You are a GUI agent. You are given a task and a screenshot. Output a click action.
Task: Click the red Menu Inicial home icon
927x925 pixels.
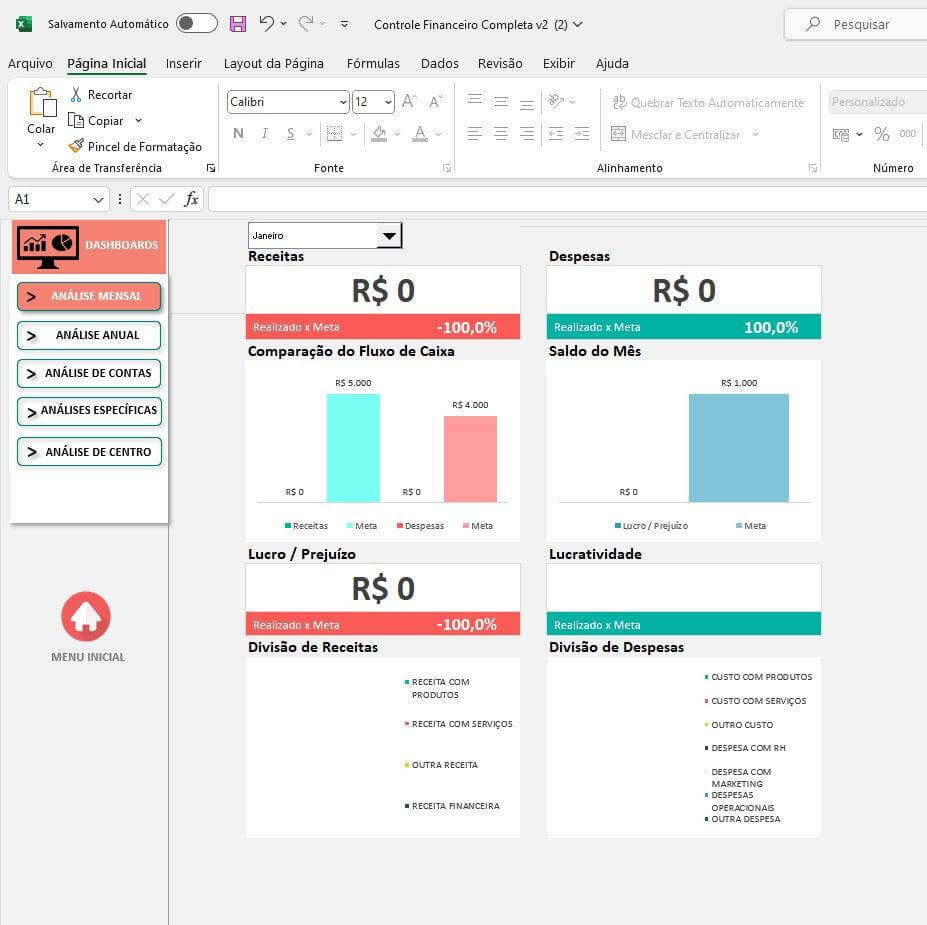pyautogui.click(x=86, y=617)
